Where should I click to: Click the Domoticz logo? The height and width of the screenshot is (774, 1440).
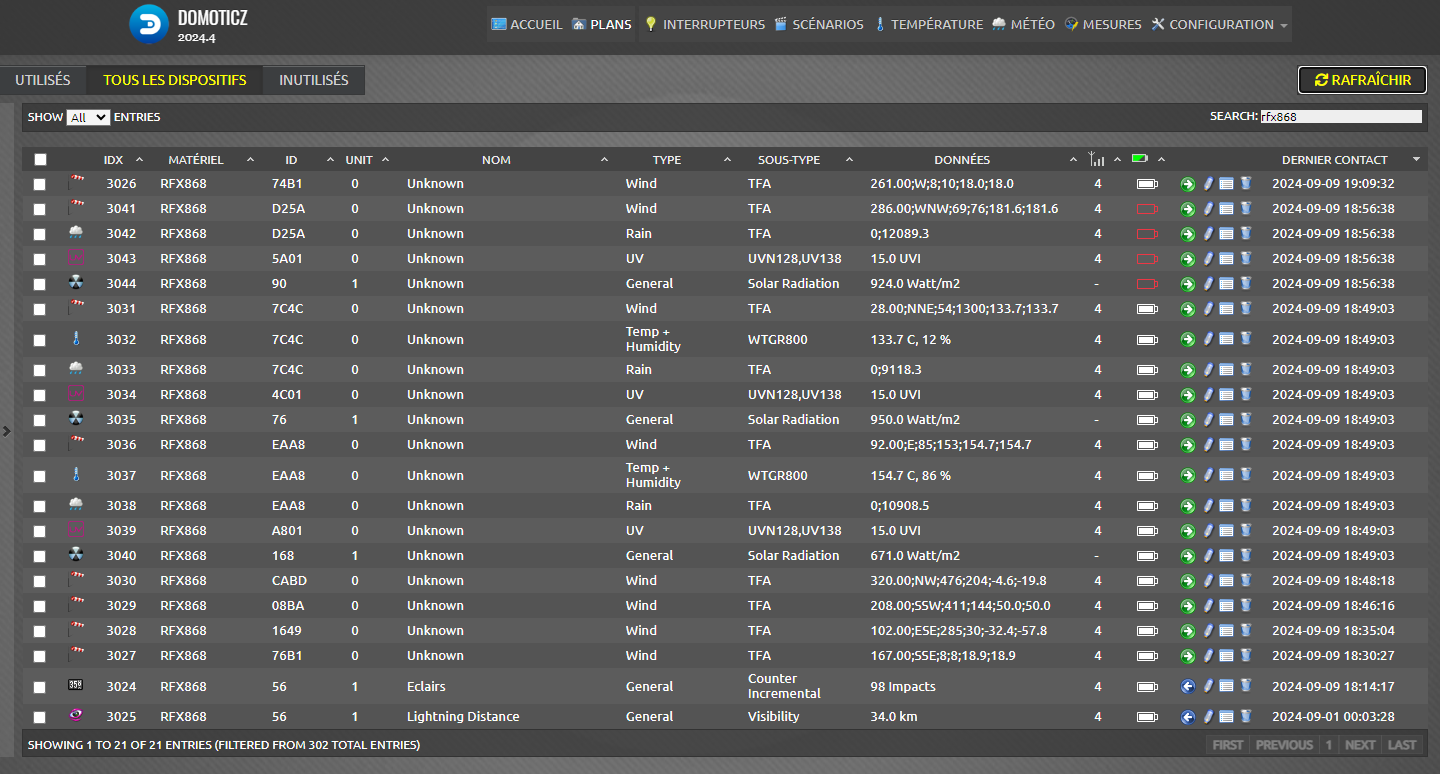pos(150,25)
